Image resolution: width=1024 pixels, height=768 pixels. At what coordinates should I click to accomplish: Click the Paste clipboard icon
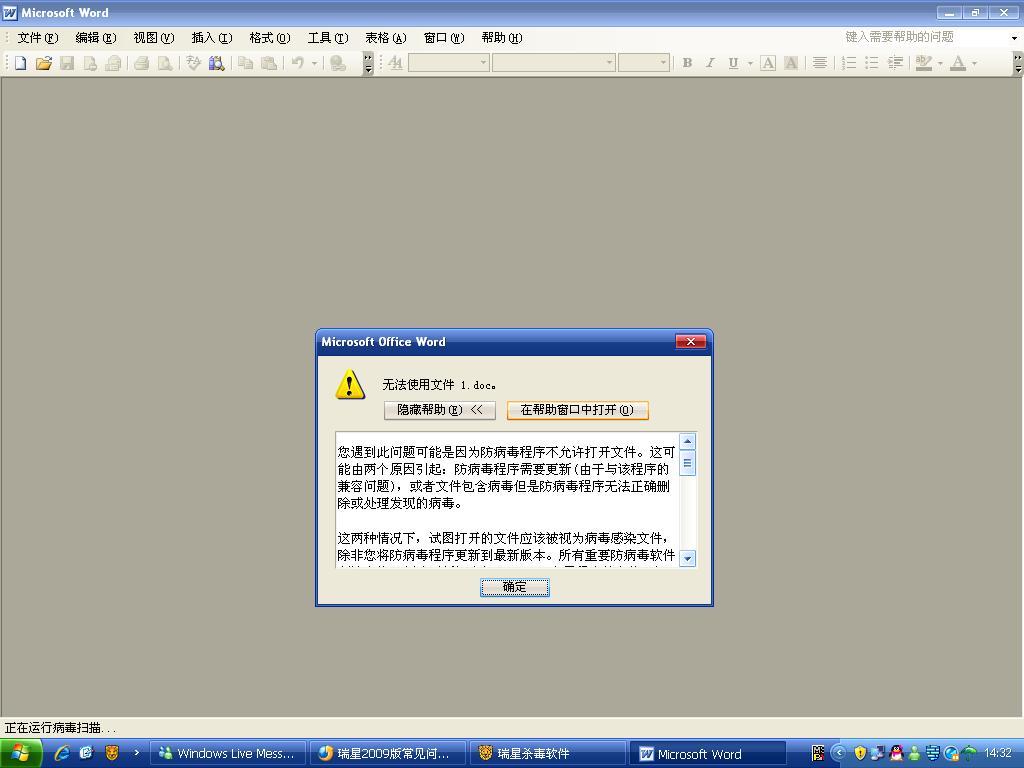coord(268,63)
